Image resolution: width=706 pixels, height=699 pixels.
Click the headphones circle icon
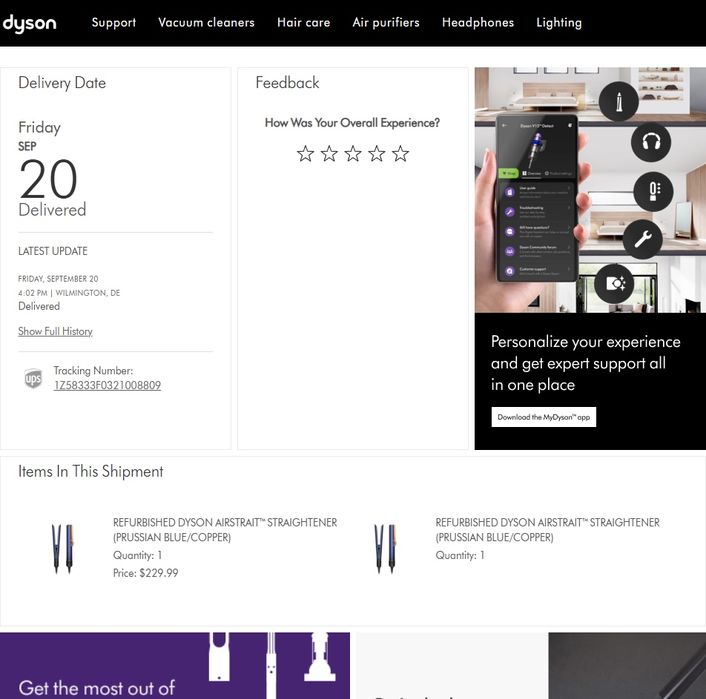(x=651, y=143)
